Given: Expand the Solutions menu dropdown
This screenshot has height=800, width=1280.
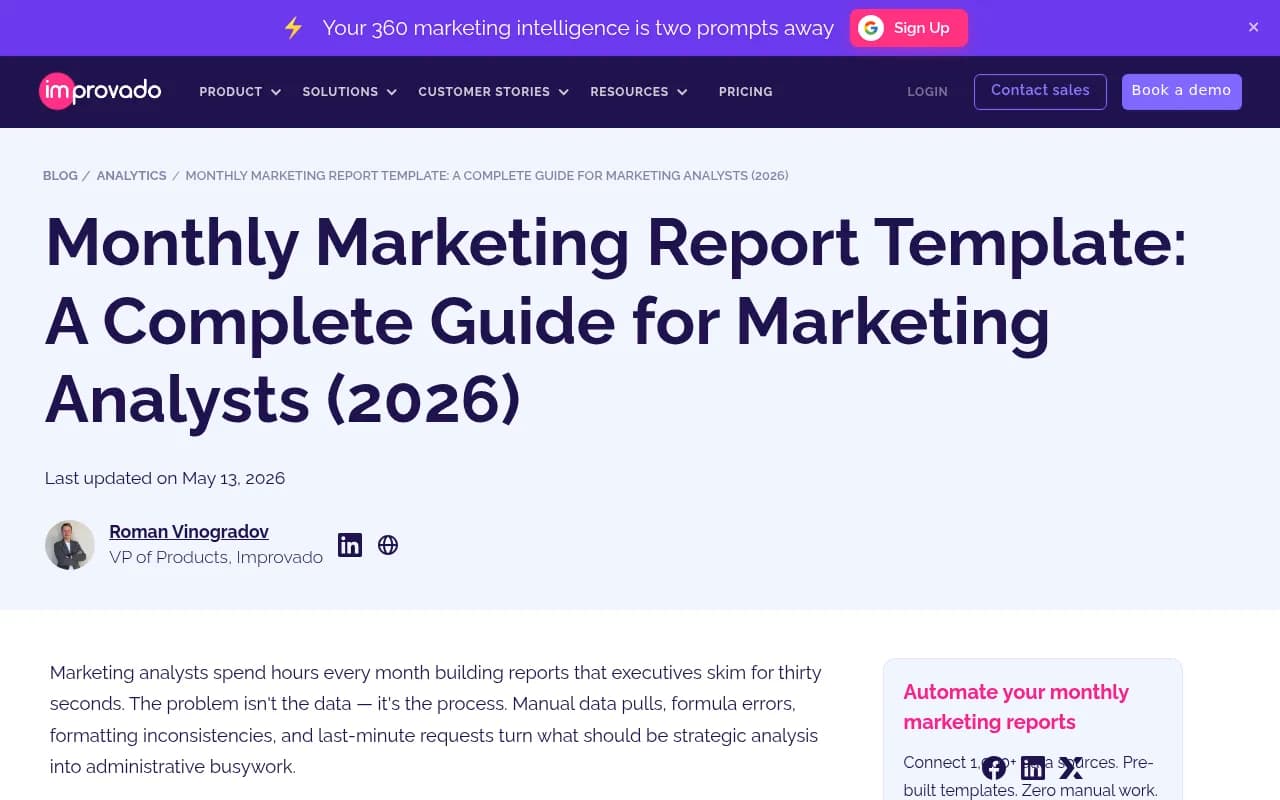Looking at the screenshot, I should (350, 92).
